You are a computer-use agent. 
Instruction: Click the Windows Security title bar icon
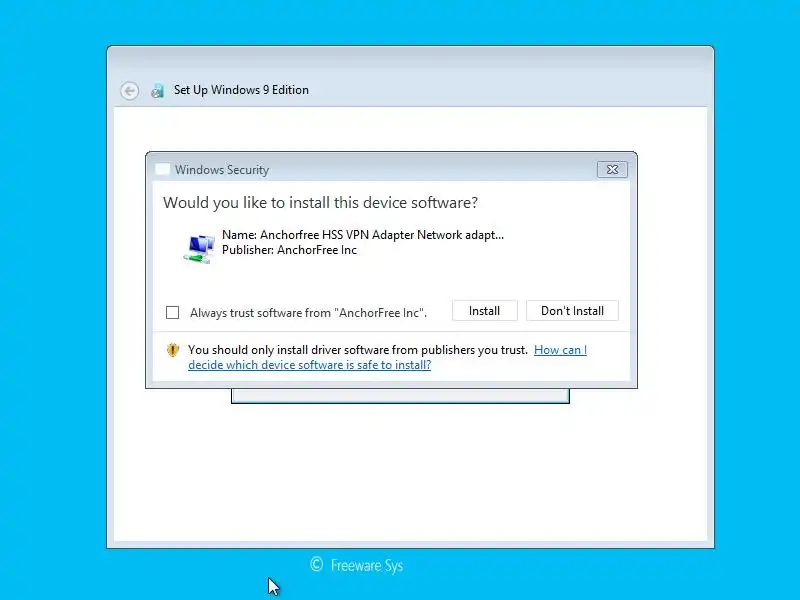(162, 169)
